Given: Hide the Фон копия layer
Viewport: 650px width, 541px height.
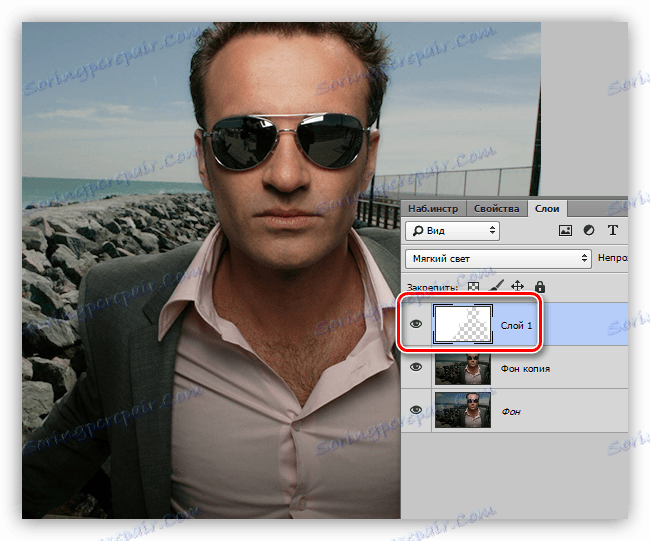Looking at the screenshot, I should (416, 367).
